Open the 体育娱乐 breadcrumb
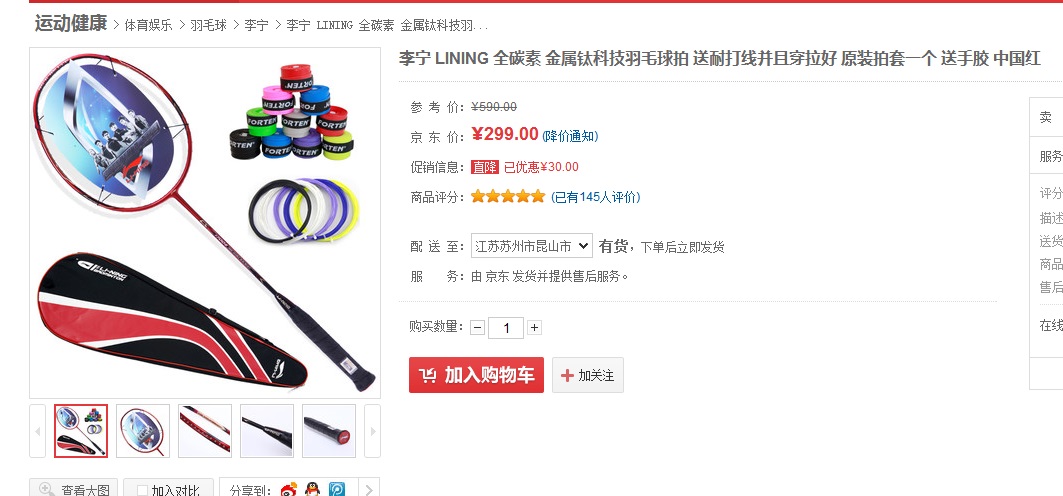The image size is (1063, 496). click(148, 26)
